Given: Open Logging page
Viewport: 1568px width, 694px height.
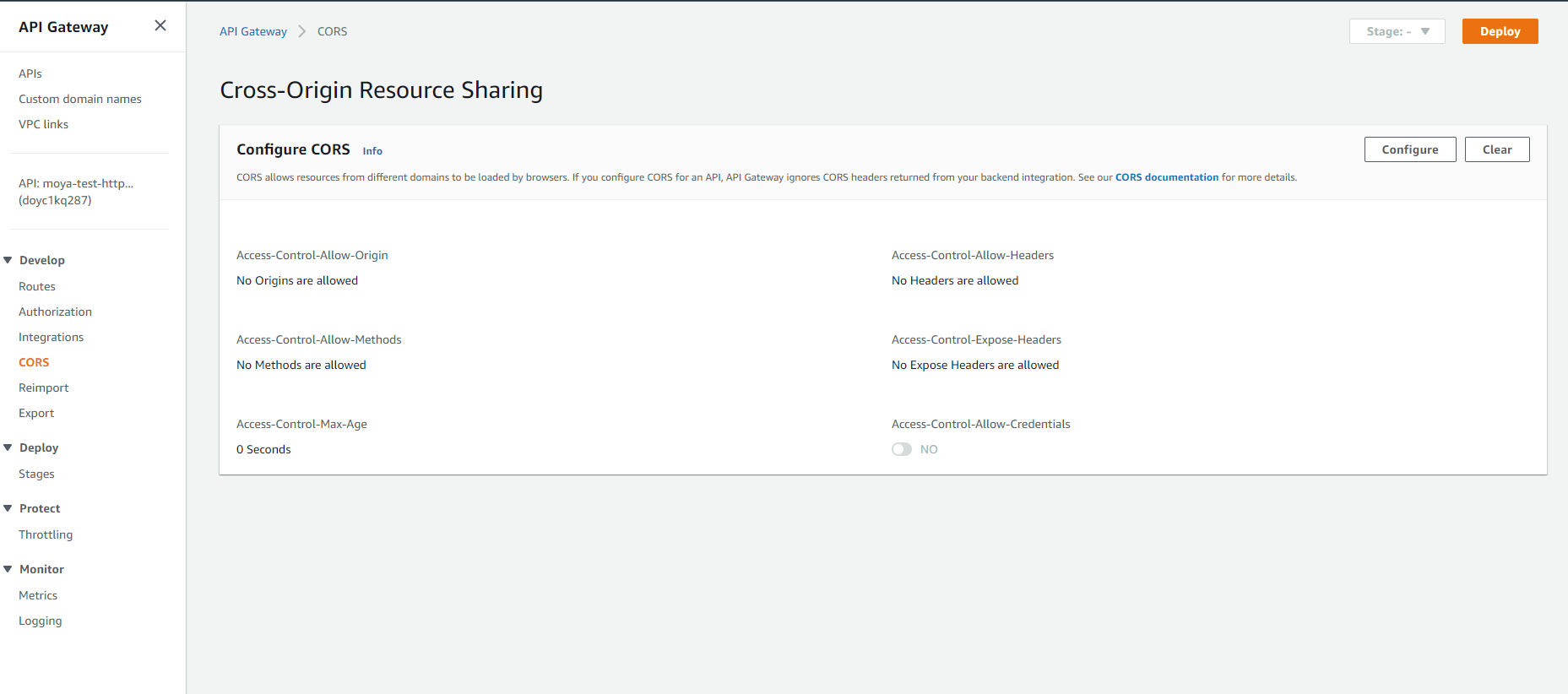Looking at the screenshot, I should pyautogui.click(x=41, y=621).
